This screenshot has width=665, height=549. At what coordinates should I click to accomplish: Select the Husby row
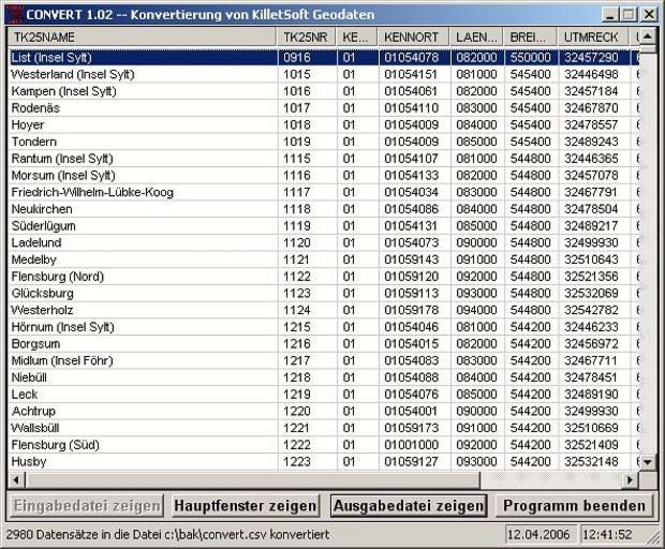[323, 462]
